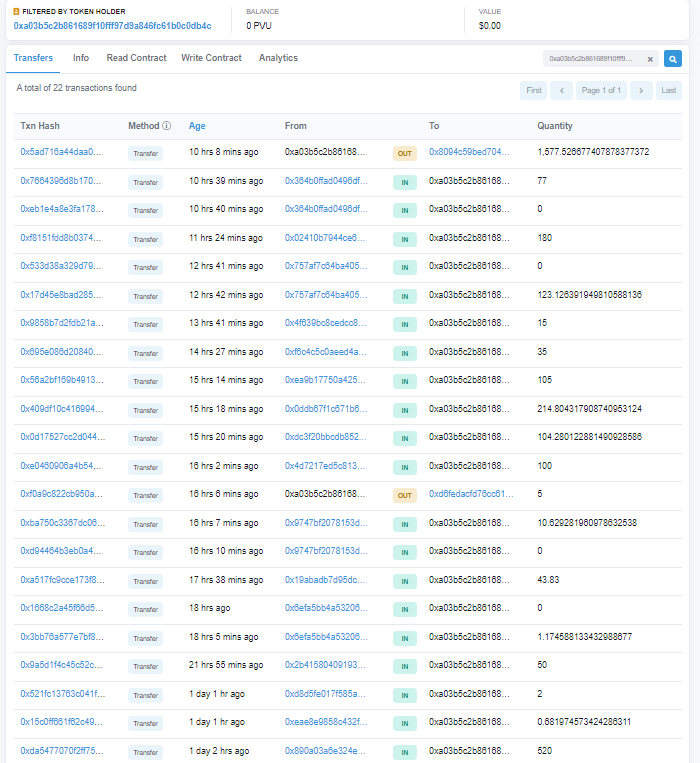Clear the address filter with the X
This screenshot has height=763, width=700.
650,59
